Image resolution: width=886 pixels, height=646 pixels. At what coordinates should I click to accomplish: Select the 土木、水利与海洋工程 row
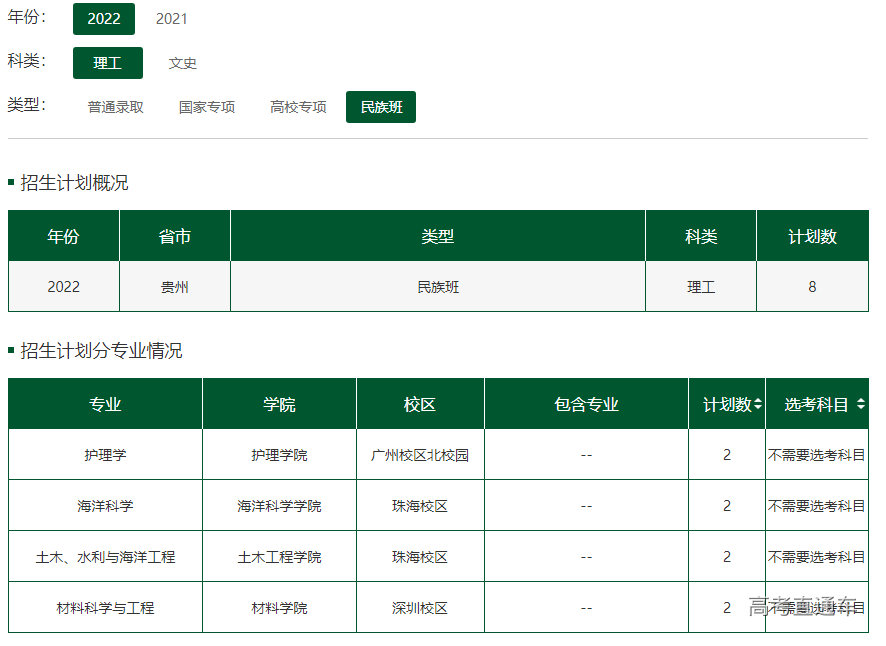pyautogui.click(x=105, y=557)
